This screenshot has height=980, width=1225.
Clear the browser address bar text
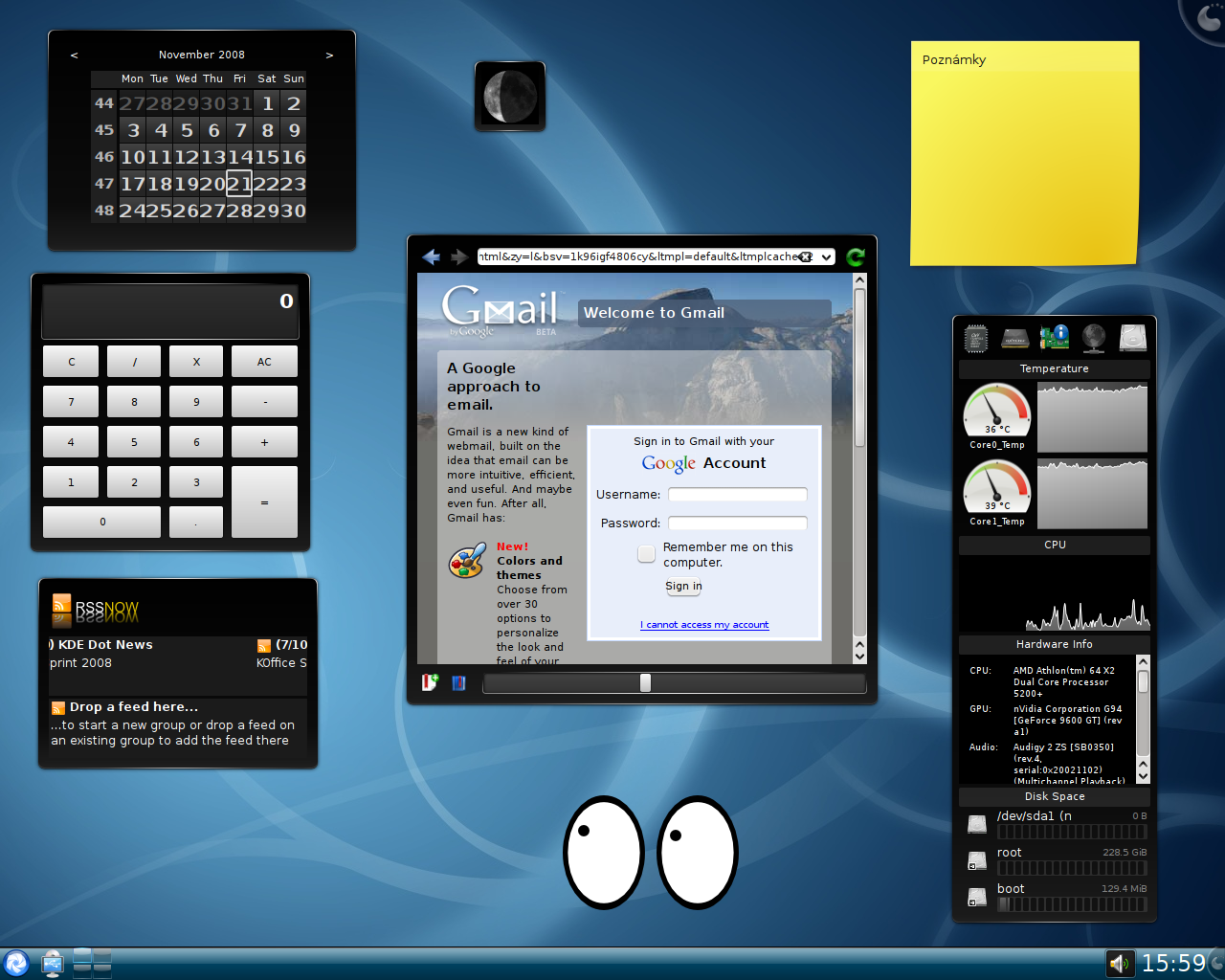coord(806,256)
